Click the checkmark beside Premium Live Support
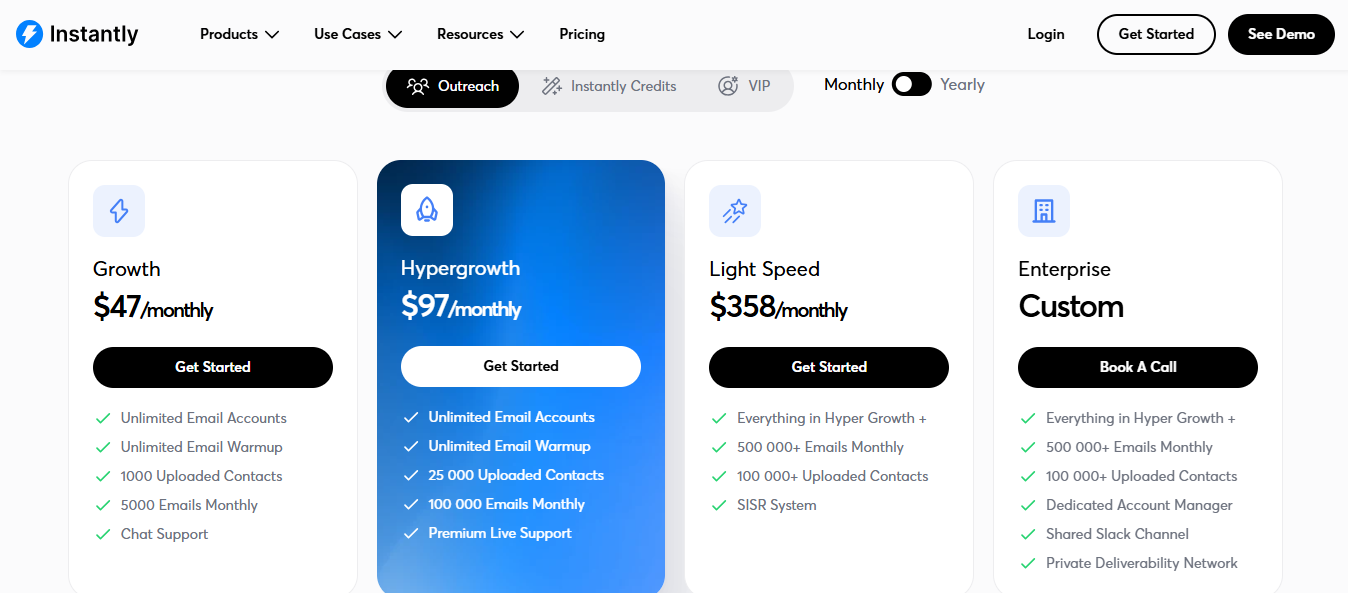The height and width of the screenshot is (593, 1348). (x=411, y=533)
